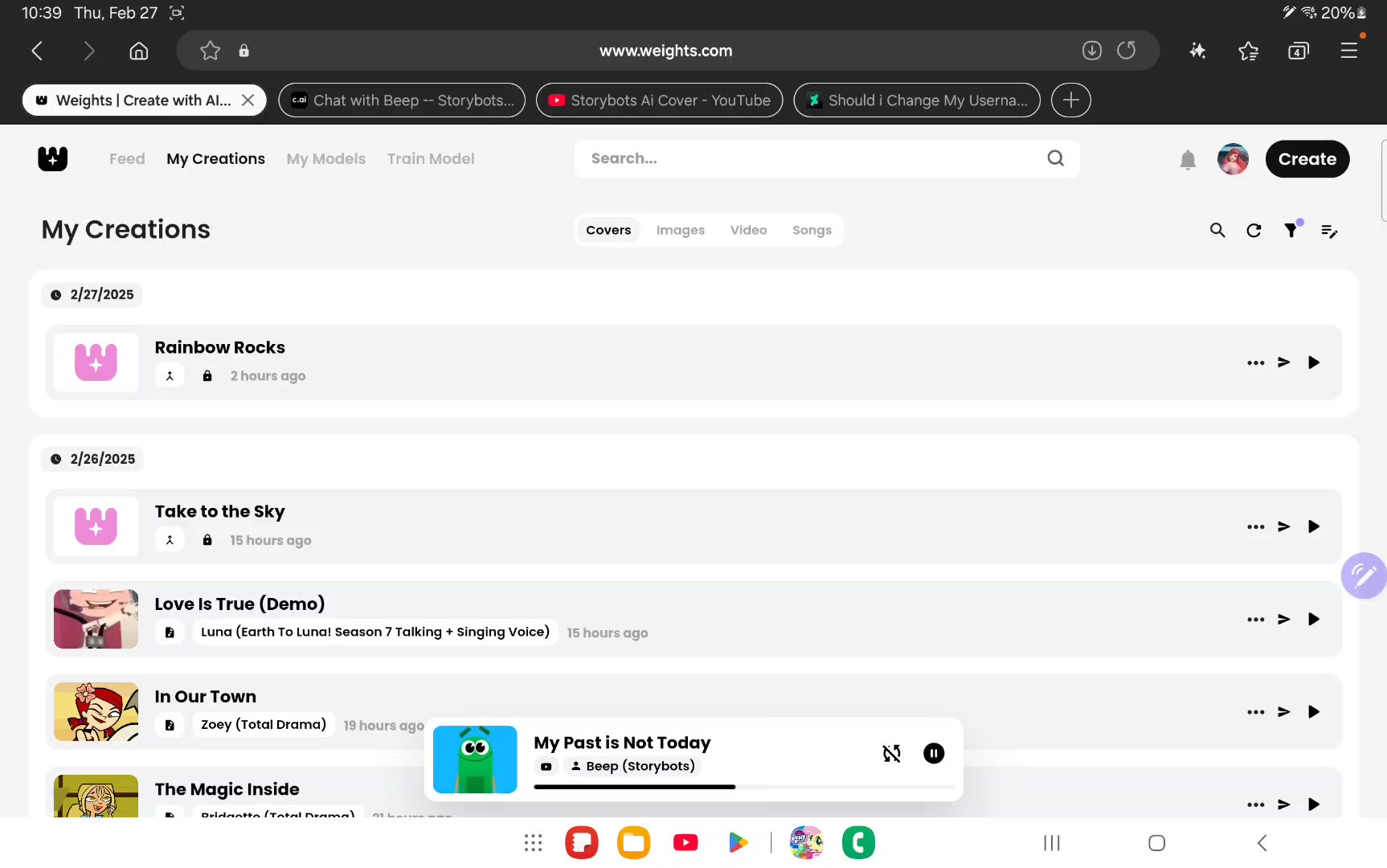Screen dimensions: 1387x868
Task: Play Rainbow Rocks
Action: tap(1314, 362)
